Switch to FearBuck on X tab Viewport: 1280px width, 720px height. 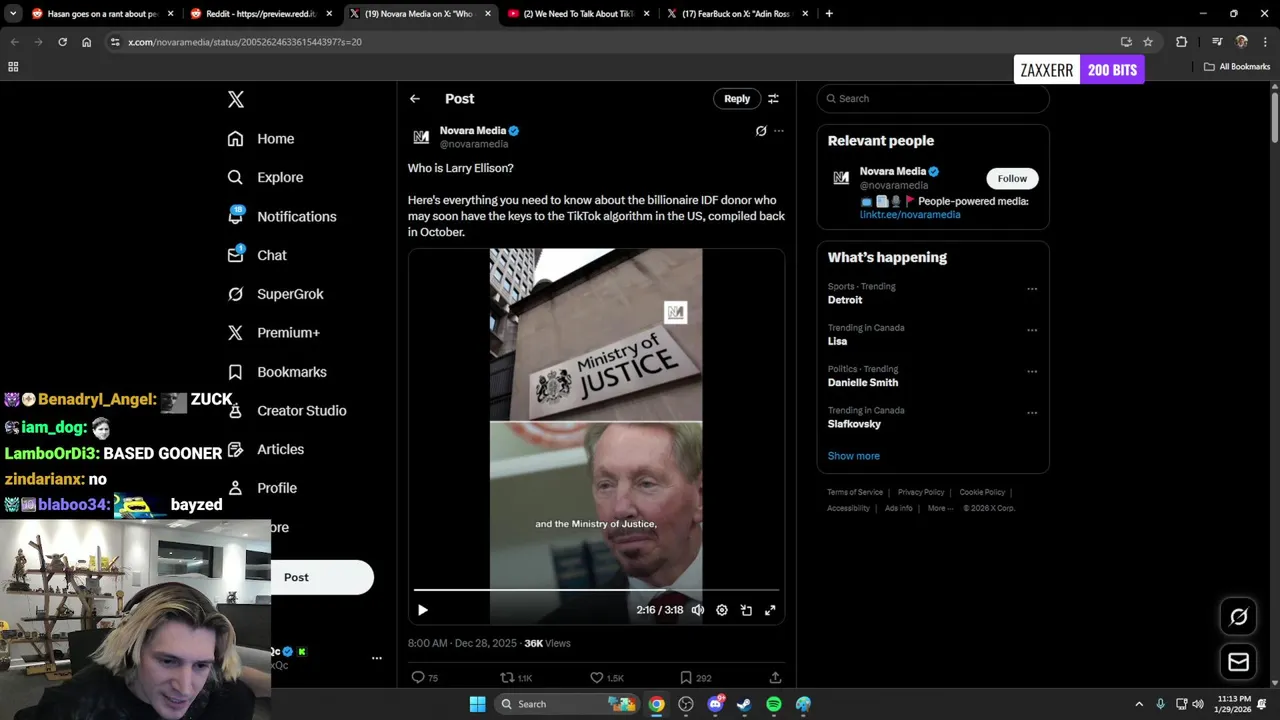coord(739,14)
